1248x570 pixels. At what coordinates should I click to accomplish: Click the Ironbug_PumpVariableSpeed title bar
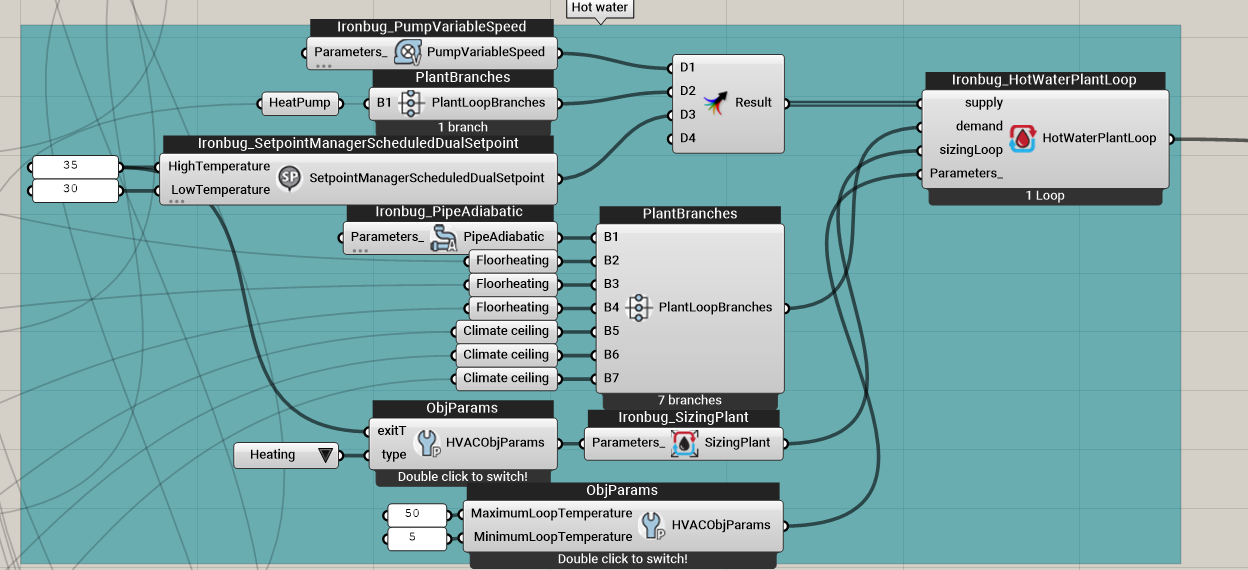click(x=431, y=27)
